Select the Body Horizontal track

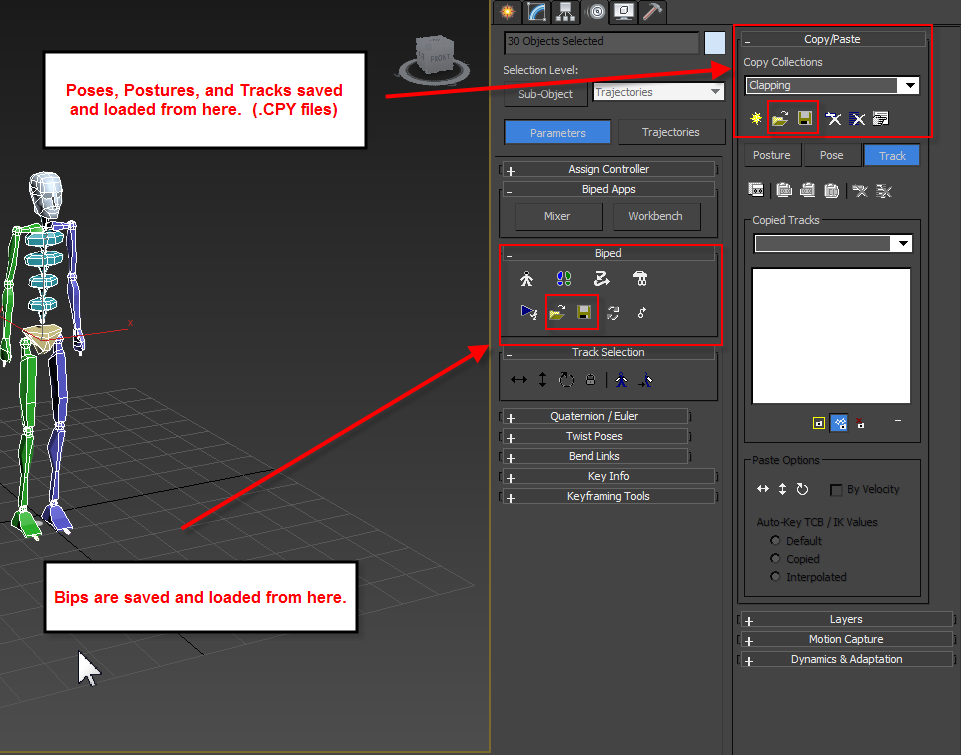click(x=518, y=380)
